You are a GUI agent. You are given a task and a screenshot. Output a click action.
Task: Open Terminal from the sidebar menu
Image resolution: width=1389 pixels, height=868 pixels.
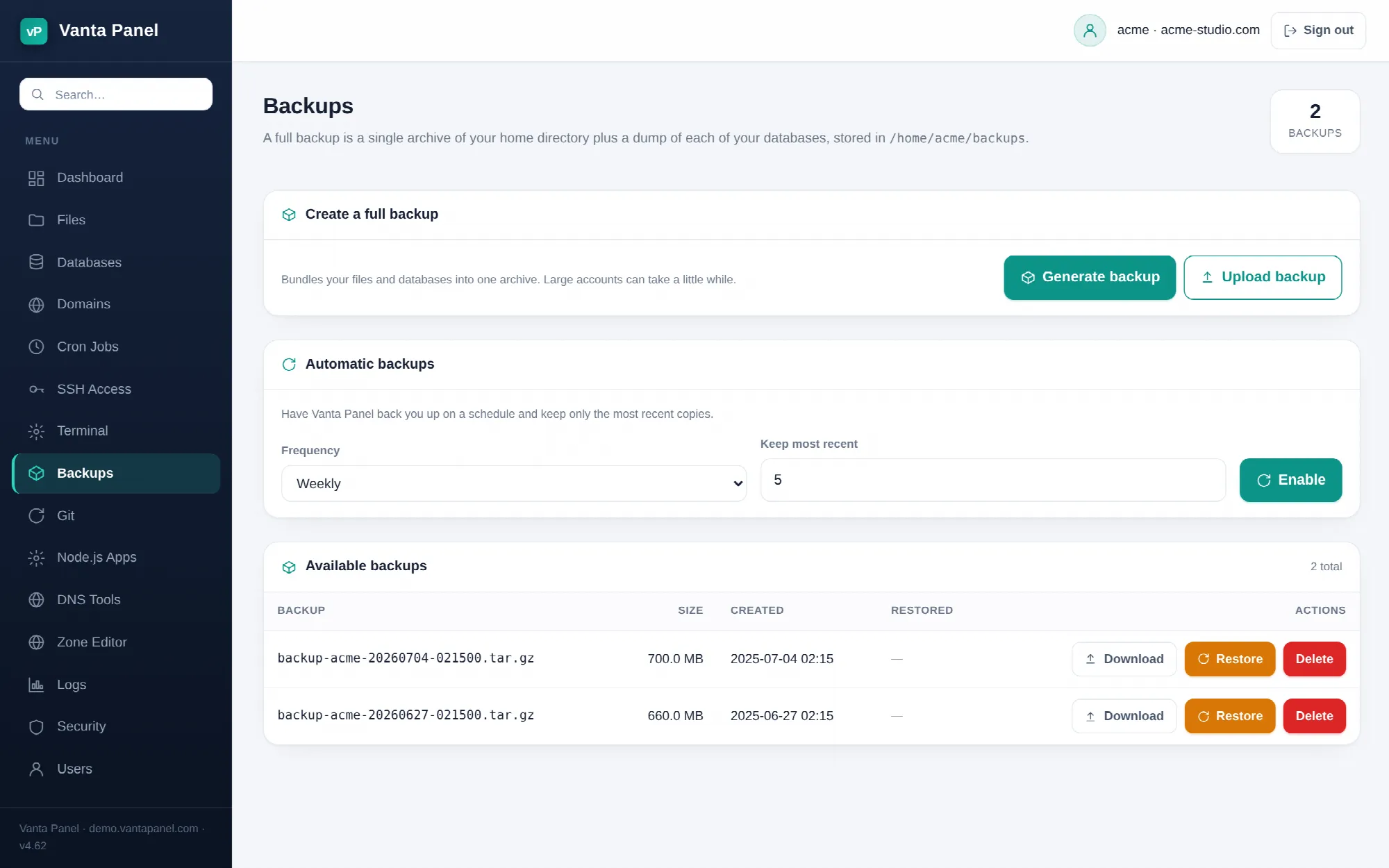(116, 431)
